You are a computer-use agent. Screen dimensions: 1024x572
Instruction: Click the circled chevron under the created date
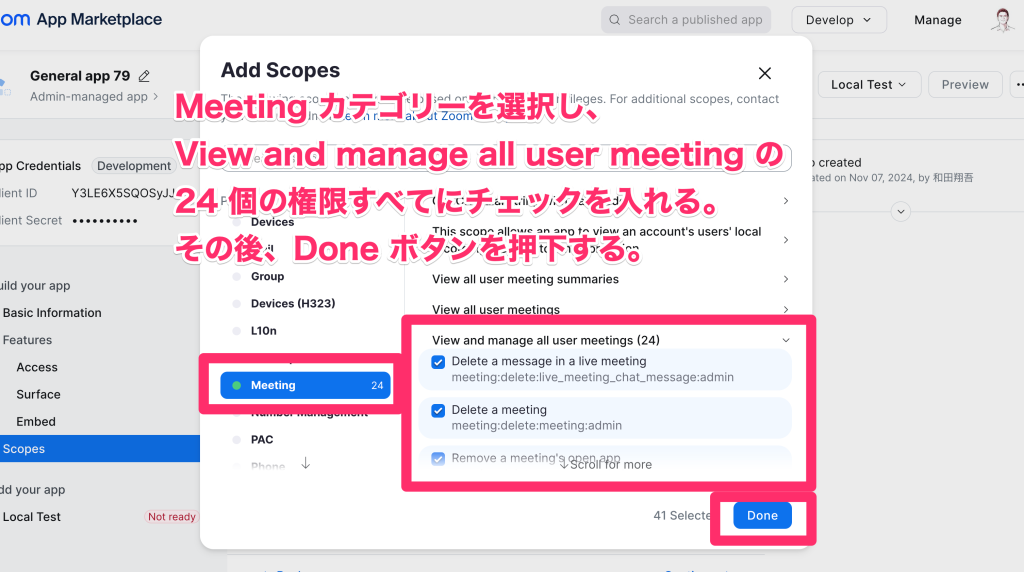click(x=901, y=211)
